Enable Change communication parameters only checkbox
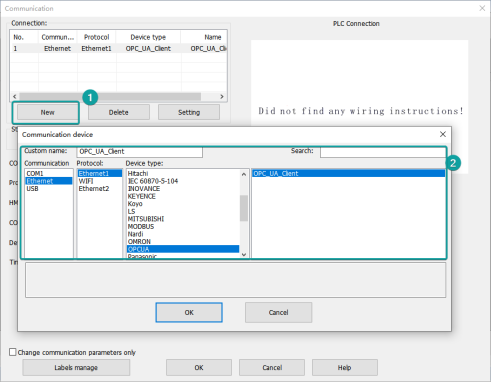Screen dimensions: 492x382 tap(13, 352)
